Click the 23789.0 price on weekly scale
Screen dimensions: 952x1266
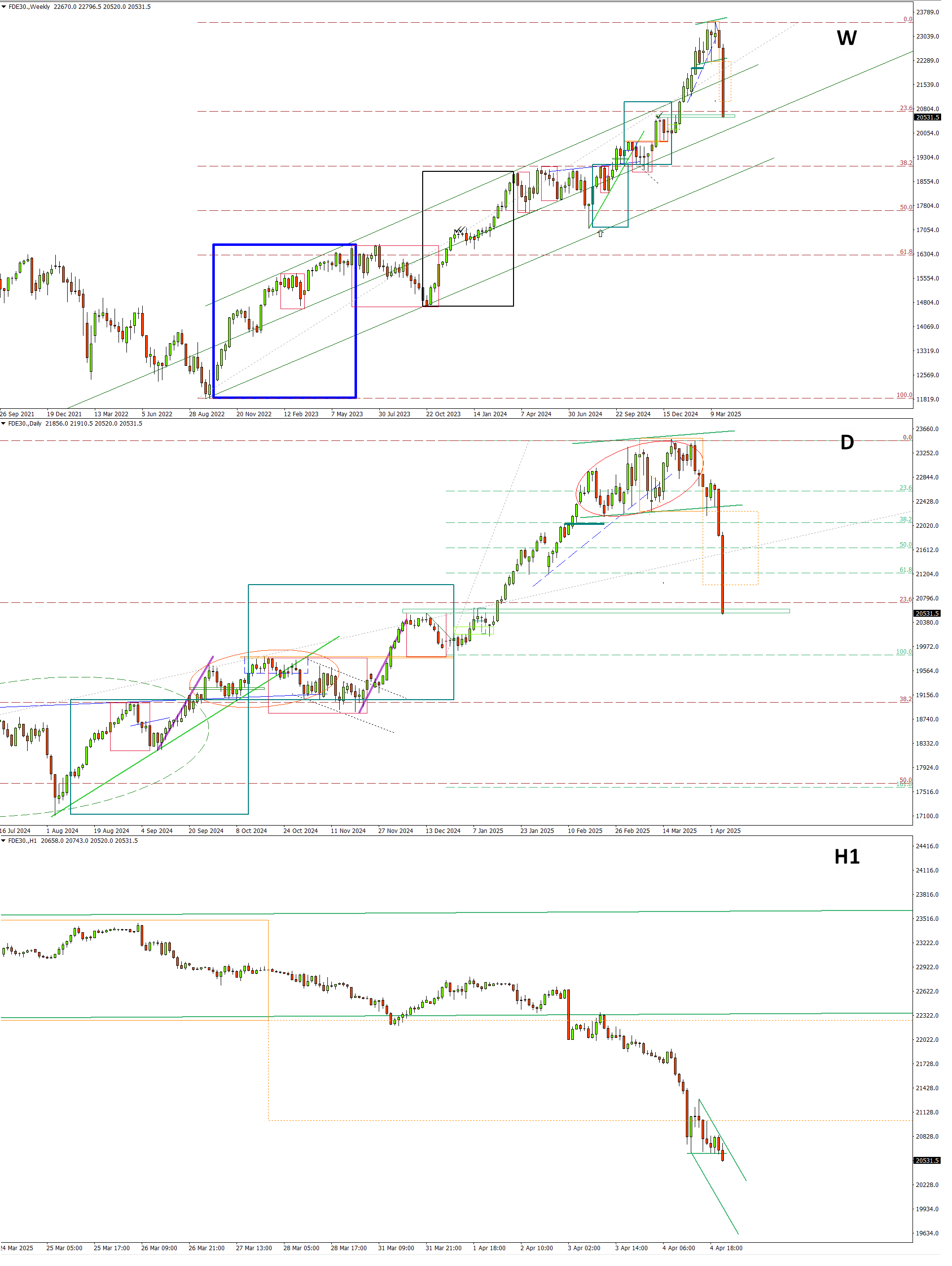[x=927, y=12]
